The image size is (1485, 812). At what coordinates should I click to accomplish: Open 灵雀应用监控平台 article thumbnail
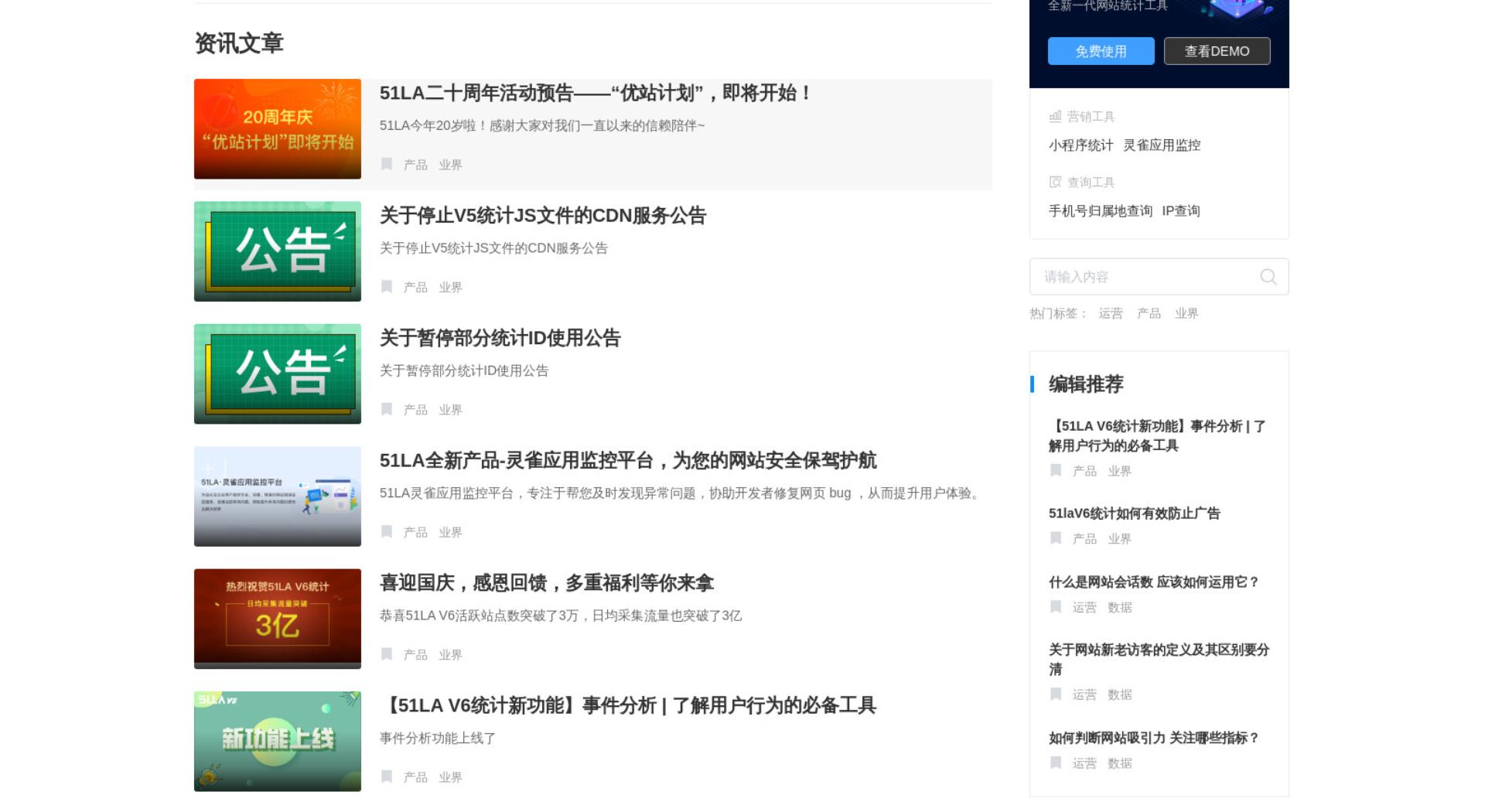(278, 496)
